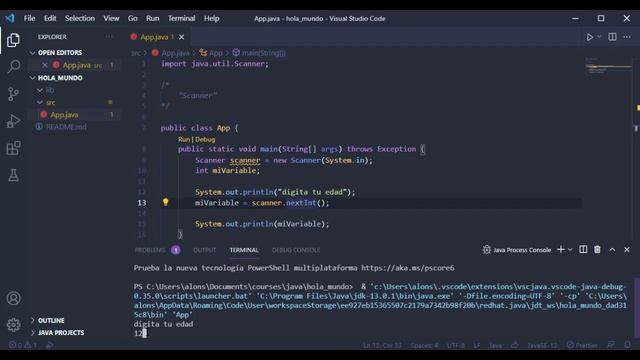Open App.java in the src folder tree
This screenshot has height=360, width=640.
tap(64, 115)
